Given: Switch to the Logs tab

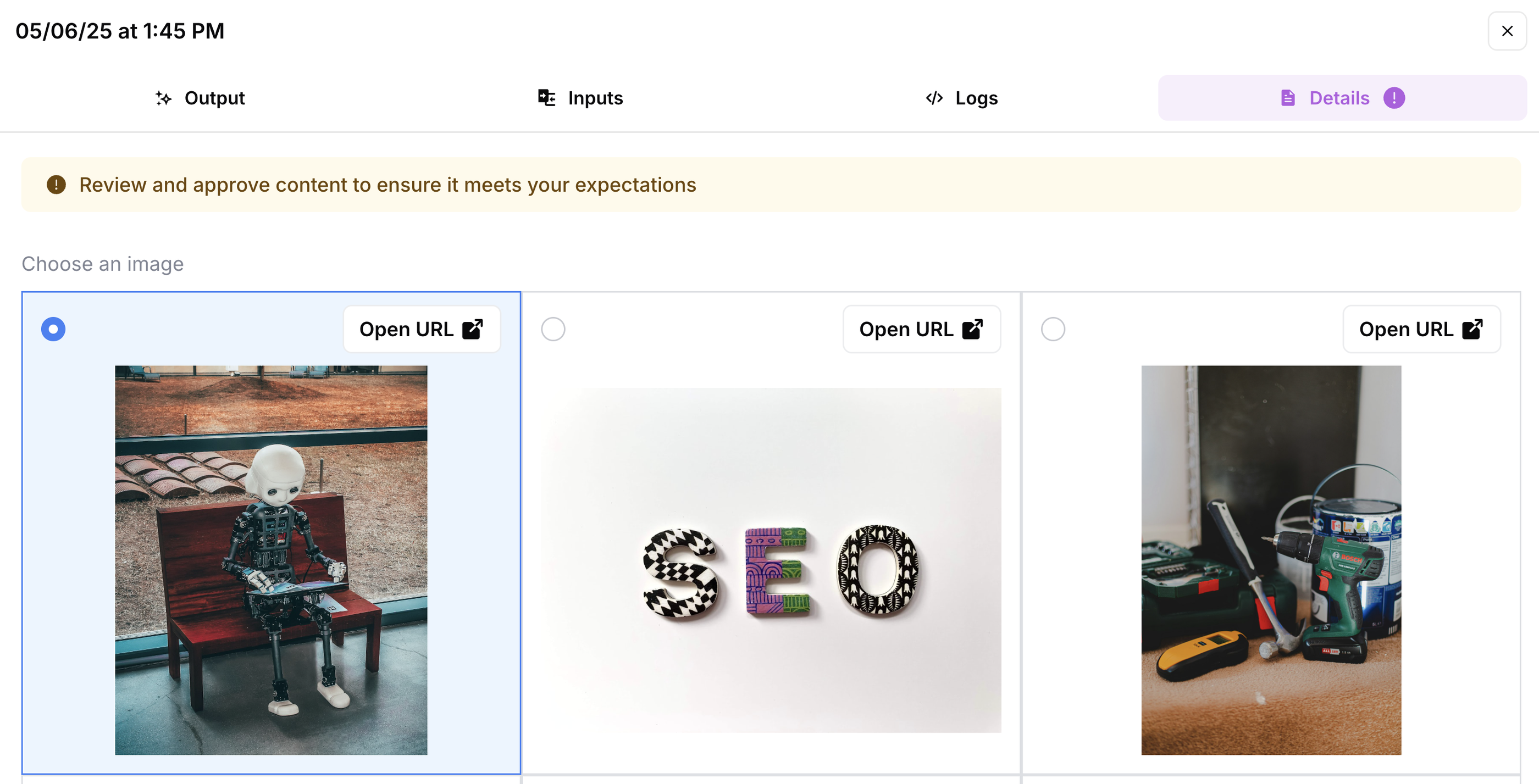Looking at the screenshot, I should tap(962, 98).
